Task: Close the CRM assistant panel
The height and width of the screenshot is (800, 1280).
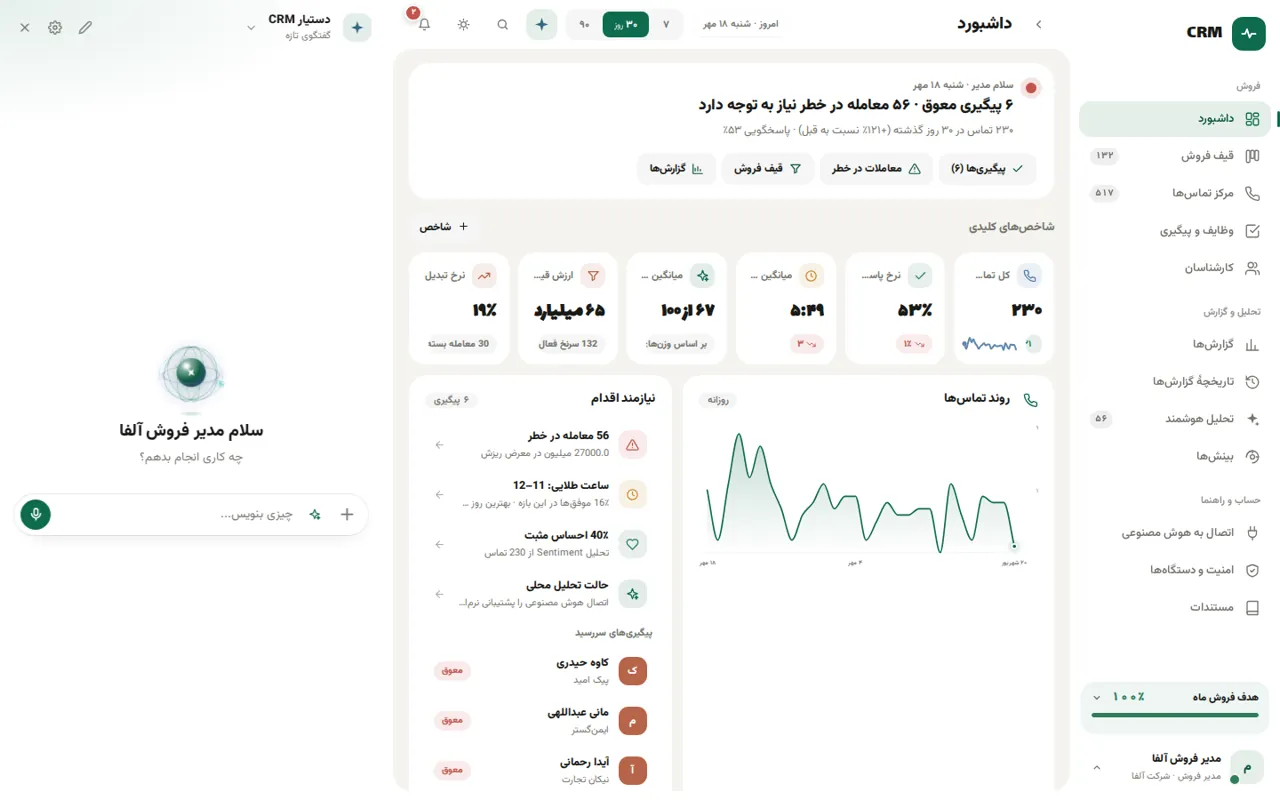Action: click(x=25, y=28)
